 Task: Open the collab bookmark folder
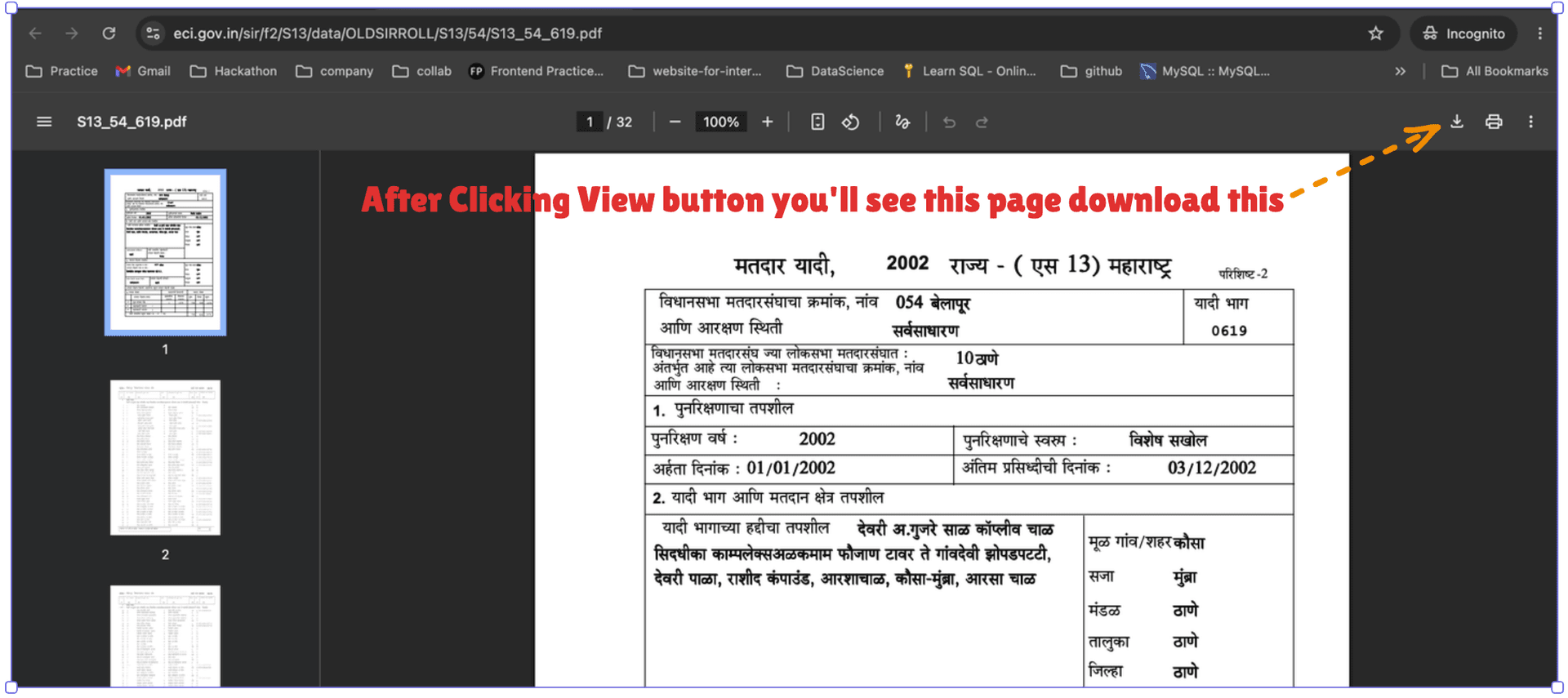point(422,71)
